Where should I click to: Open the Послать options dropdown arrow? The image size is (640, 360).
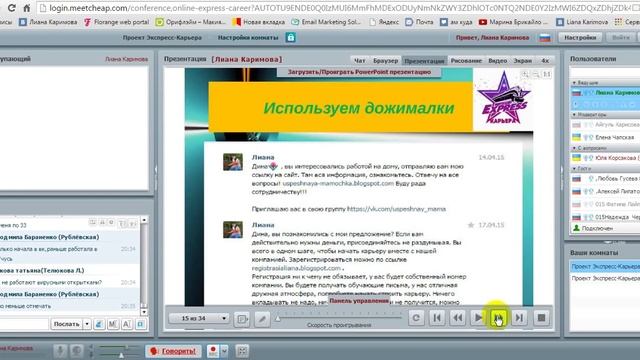87,324
